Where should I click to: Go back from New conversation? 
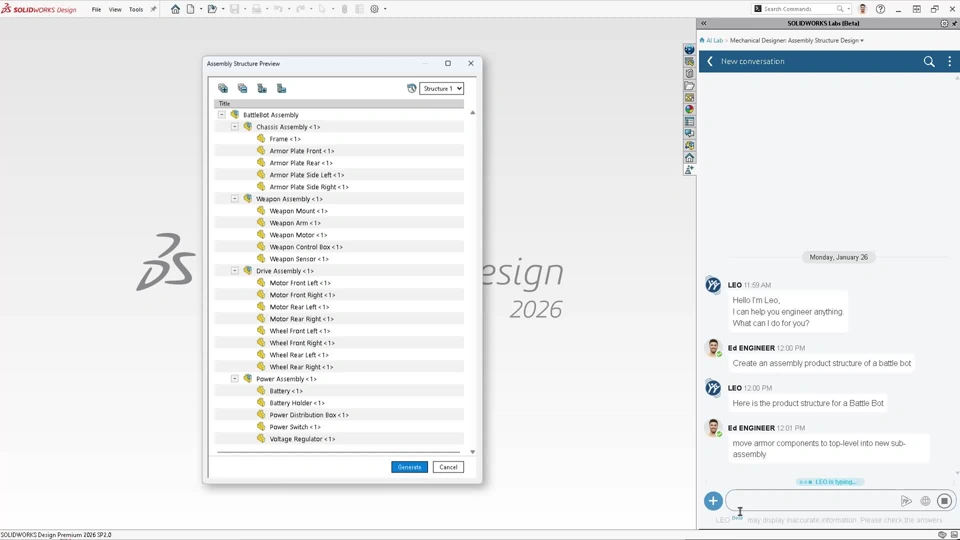pos(710,61)
